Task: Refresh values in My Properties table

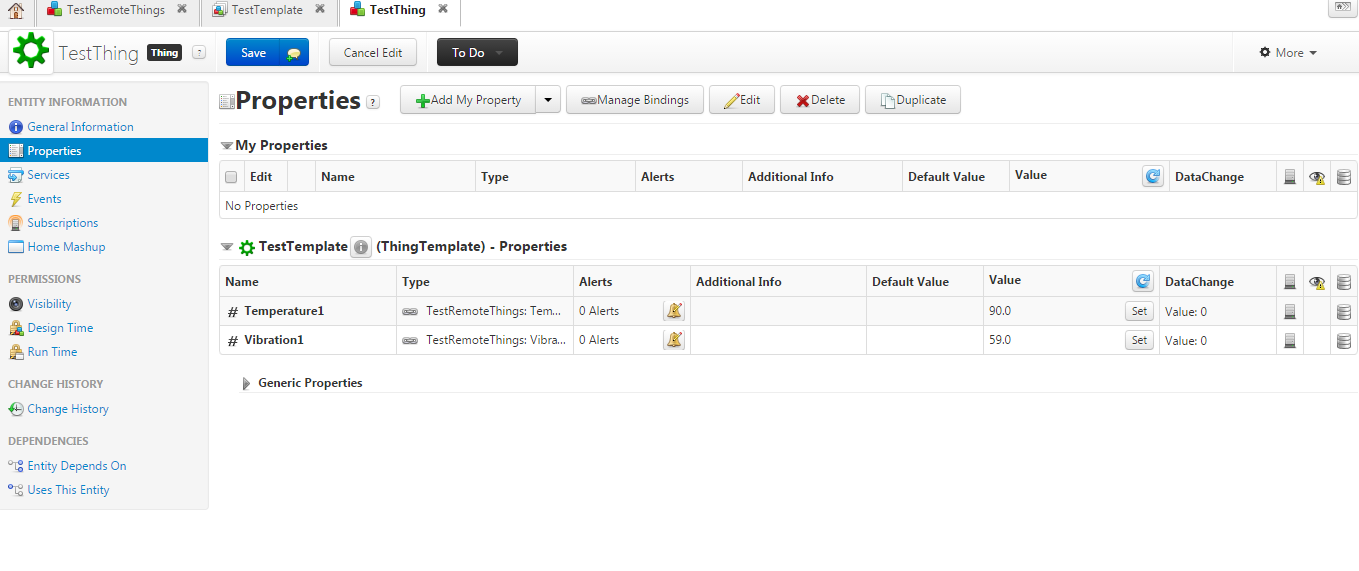Action: point(1153,176)
